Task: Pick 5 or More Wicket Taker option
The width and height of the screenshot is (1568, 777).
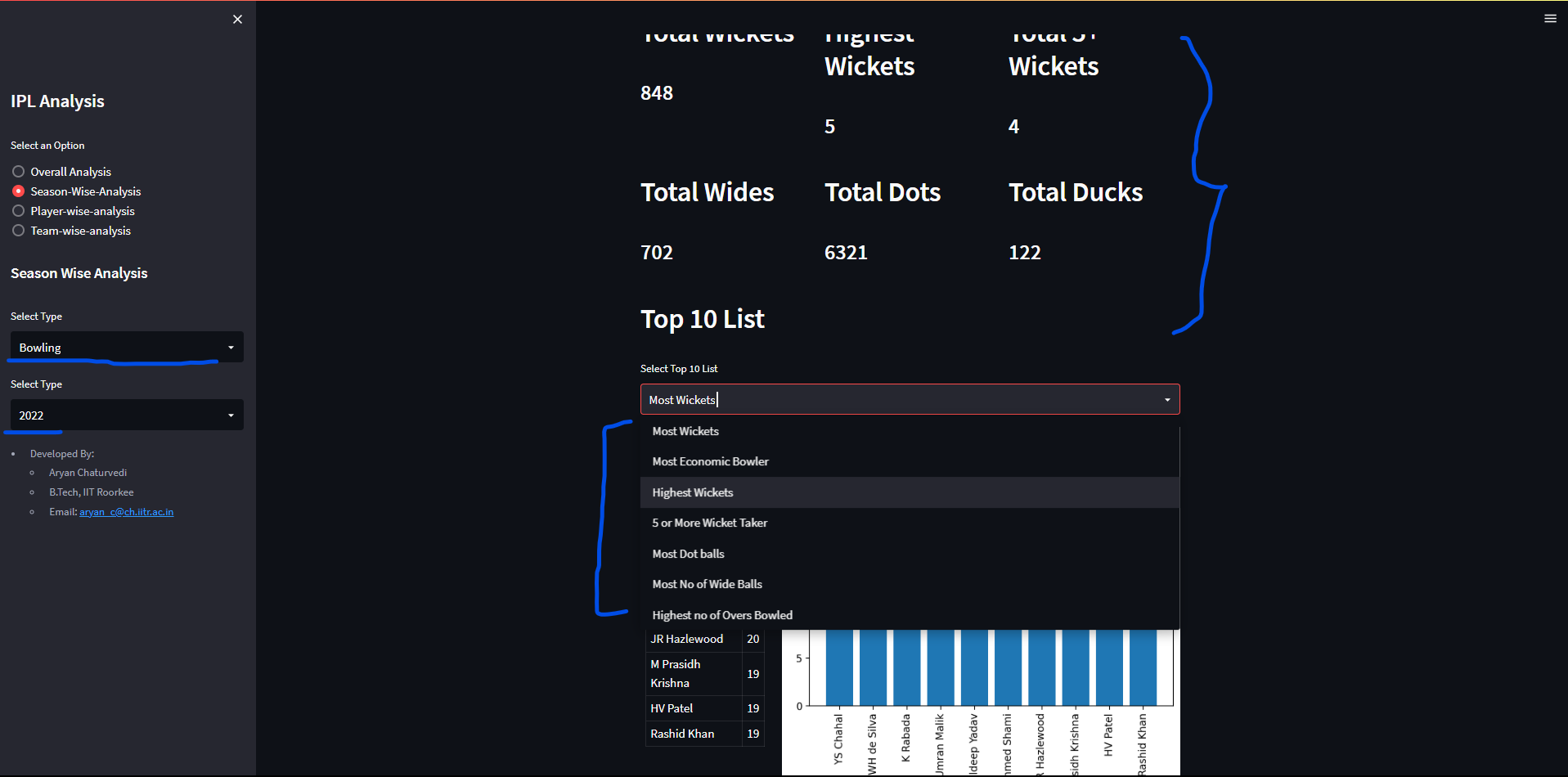Action: tap(709, 523)
